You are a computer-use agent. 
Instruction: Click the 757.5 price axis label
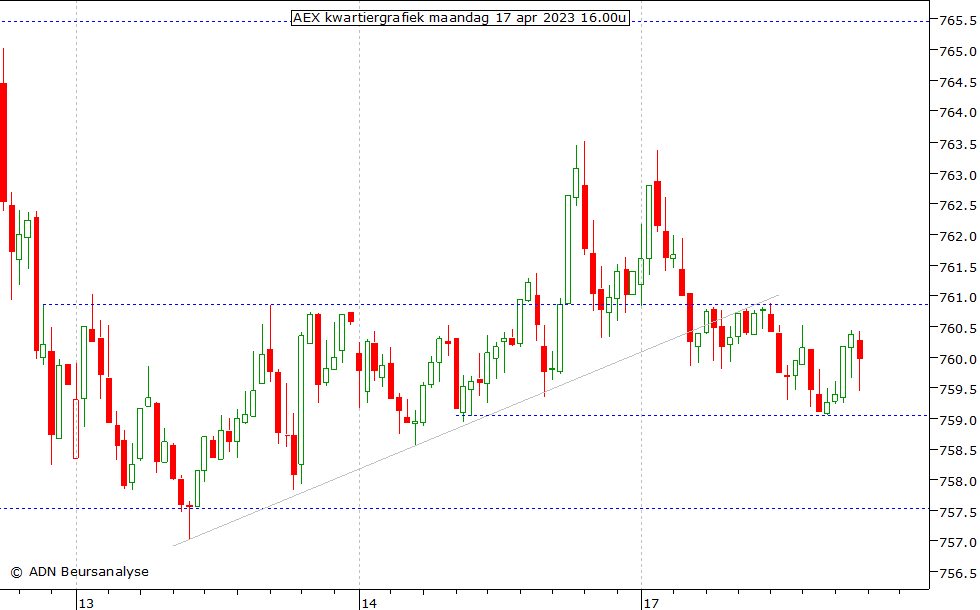coord(959,512)
